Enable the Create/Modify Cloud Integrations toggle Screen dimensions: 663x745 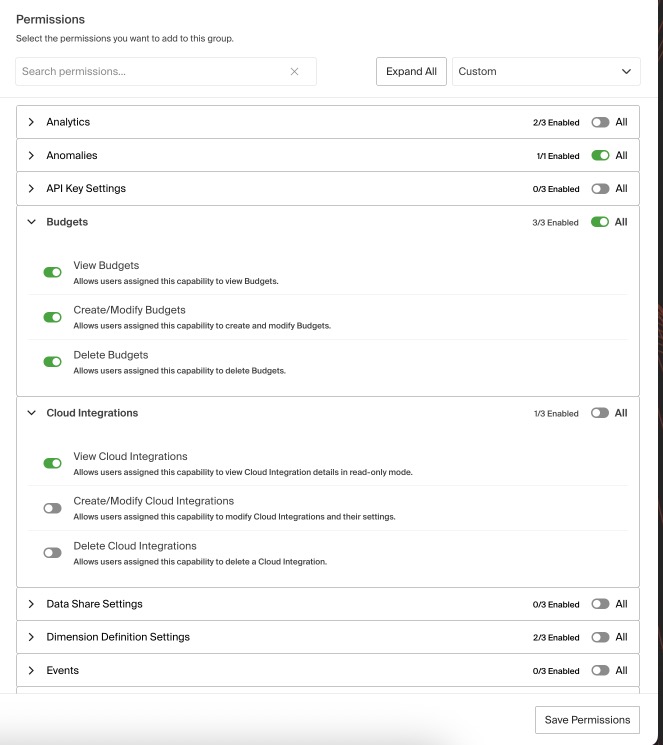click(x=52, y=508)
